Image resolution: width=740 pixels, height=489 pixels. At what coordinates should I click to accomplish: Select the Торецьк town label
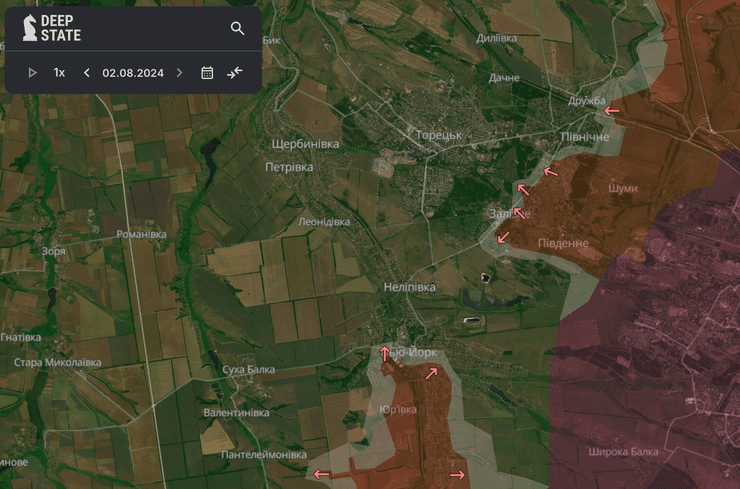pyautogui.click(x=438, y=134)
